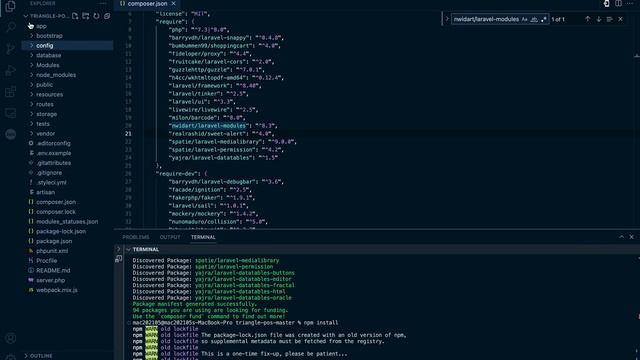Expand the resources folder
Screen dimensions: 640x360
[x=49, y=95]
